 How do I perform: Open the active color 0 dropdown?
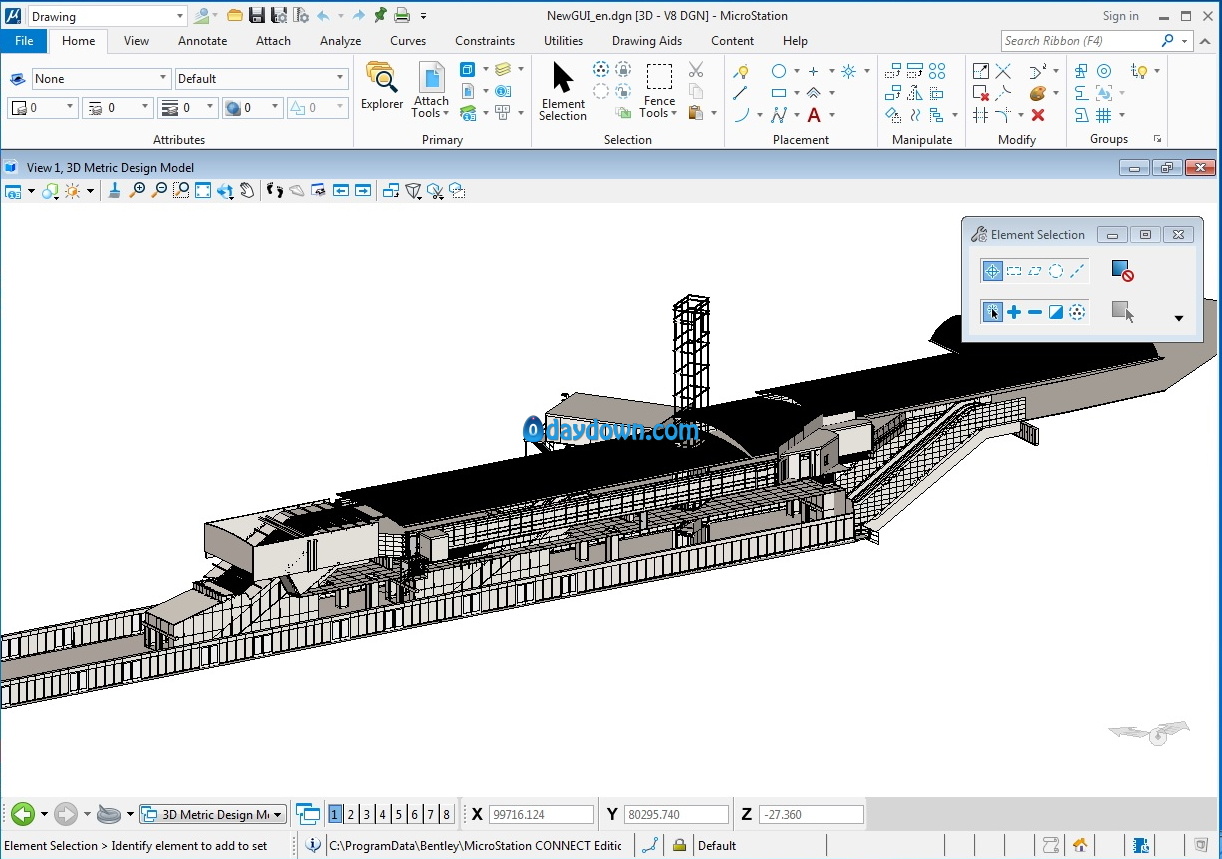click(69, 107)
